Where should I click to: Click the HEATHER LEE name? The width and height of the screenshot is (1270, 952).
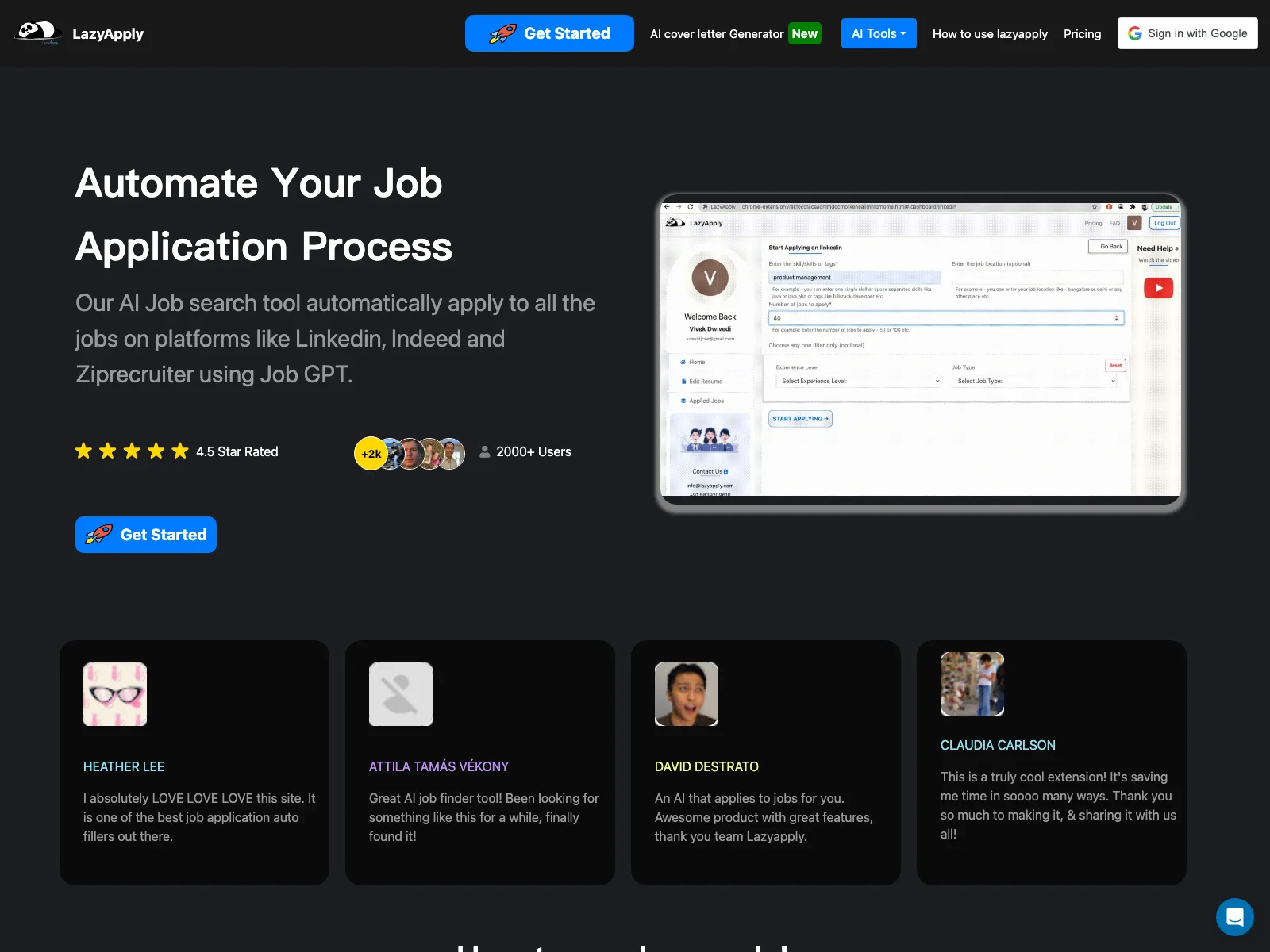pyautogui.click(x=124, y=766)
